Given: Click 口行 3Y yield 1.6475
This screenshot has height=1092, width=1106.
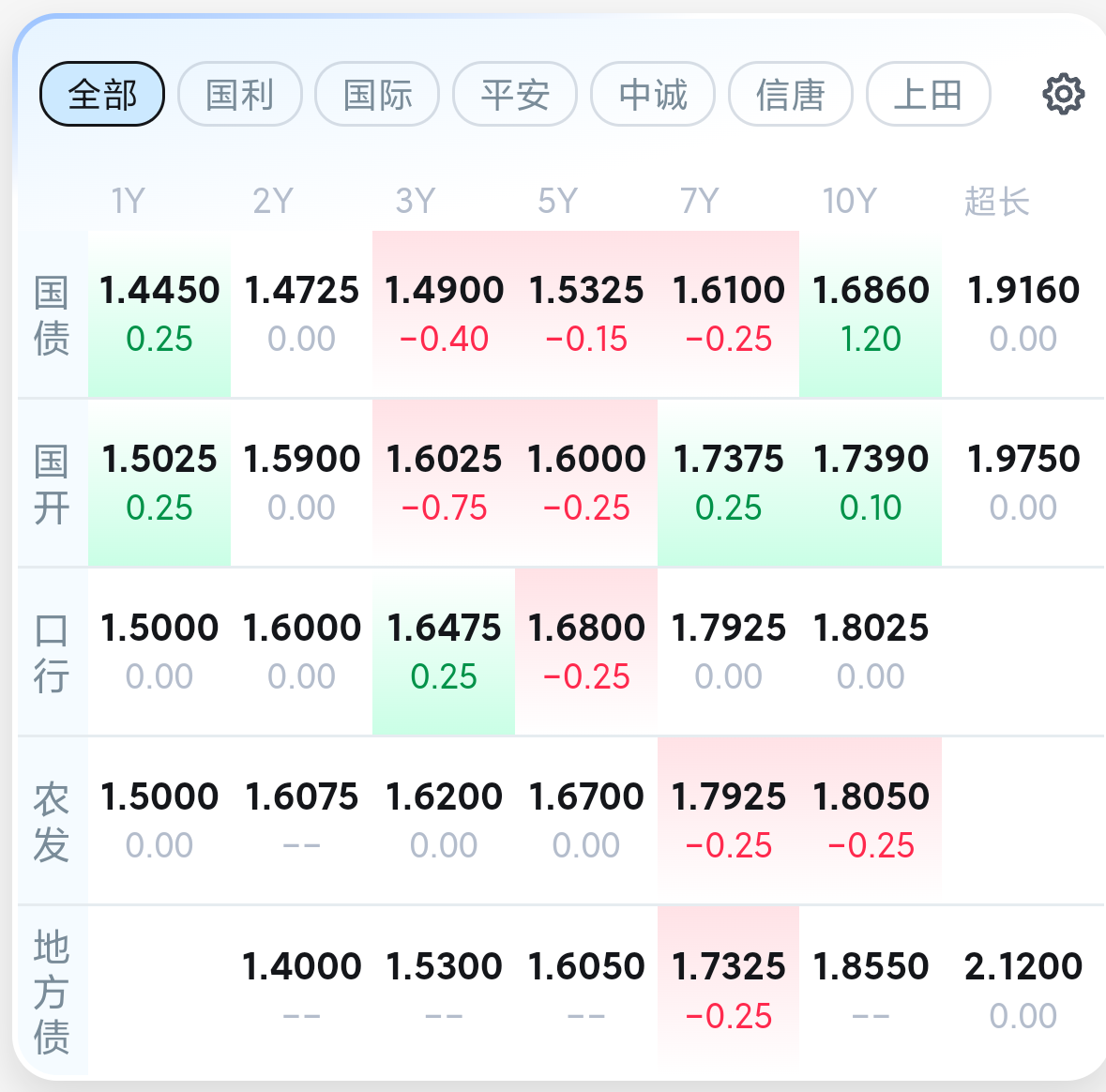Looking at the screenshot, I should pyautogui.click(x=444, y=652).
